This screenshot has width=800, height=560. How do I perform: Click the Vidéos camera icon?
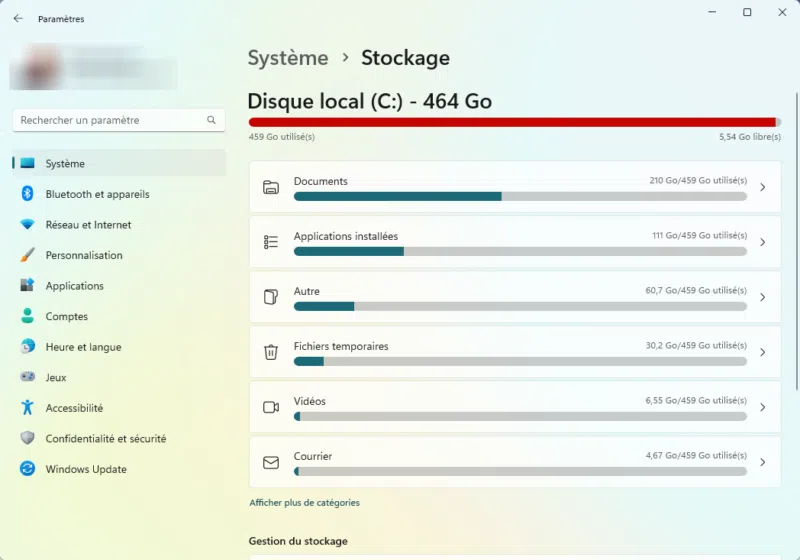click(270, 407)
